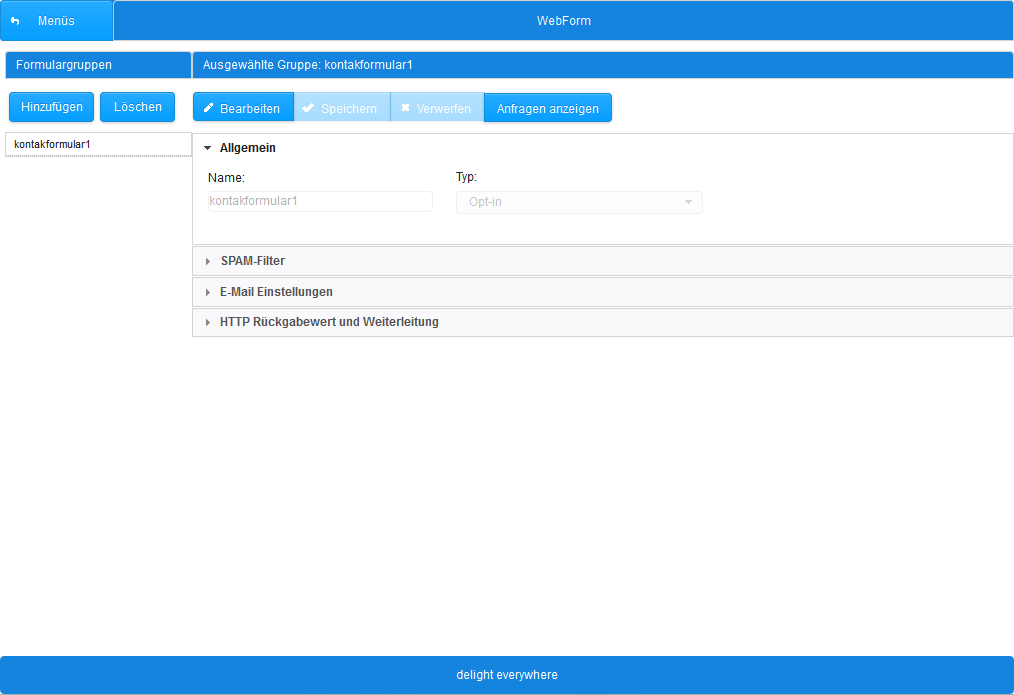Image resolution: width=1014 pixels, height=695 pixels.
Task: Click Anfragen anzeigen
Action: coord(547,107)
